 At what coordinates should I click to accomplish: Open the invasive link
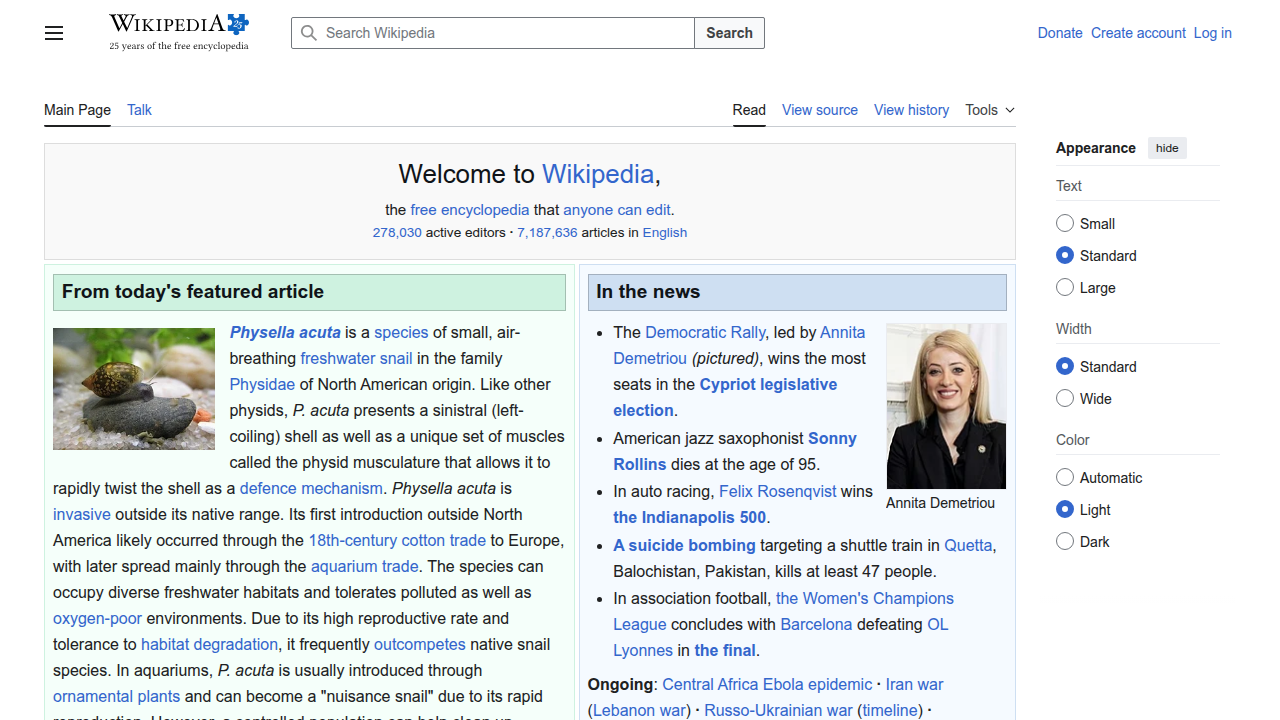[x=82, y=514]
